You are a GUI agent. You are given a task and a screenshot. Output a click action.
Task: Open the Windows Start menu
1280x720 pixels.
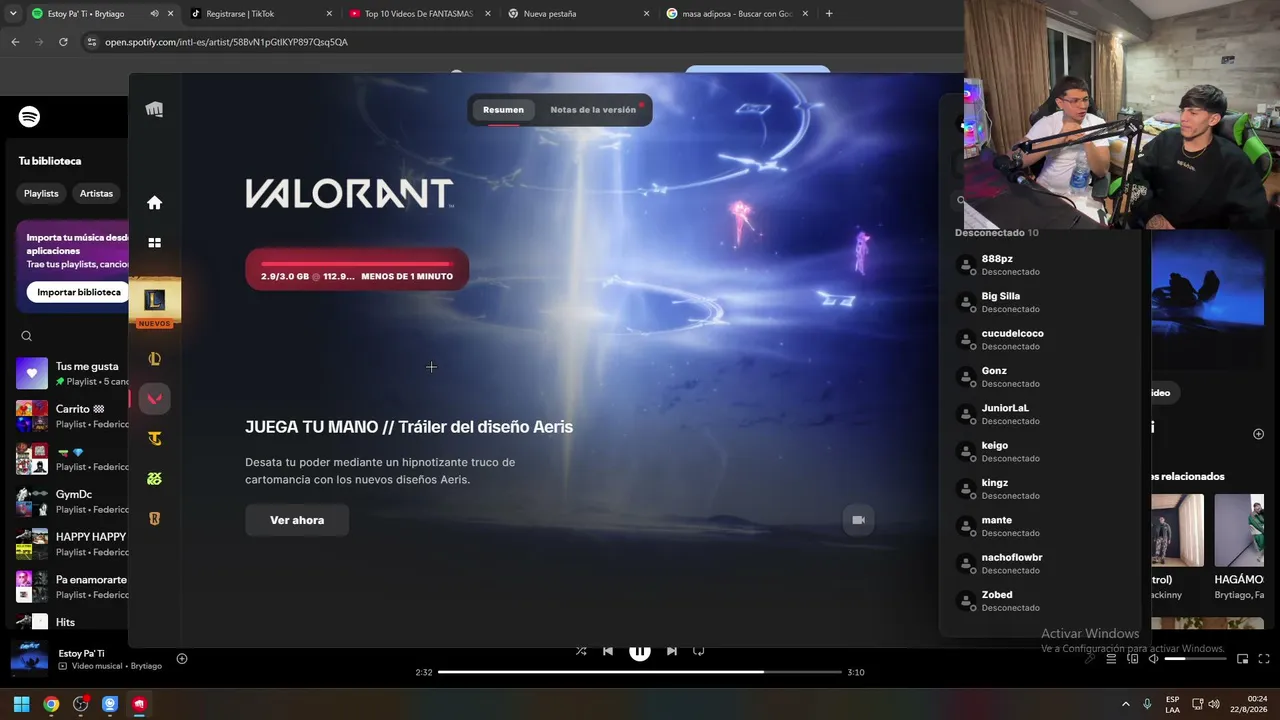(x=21, y=704)
